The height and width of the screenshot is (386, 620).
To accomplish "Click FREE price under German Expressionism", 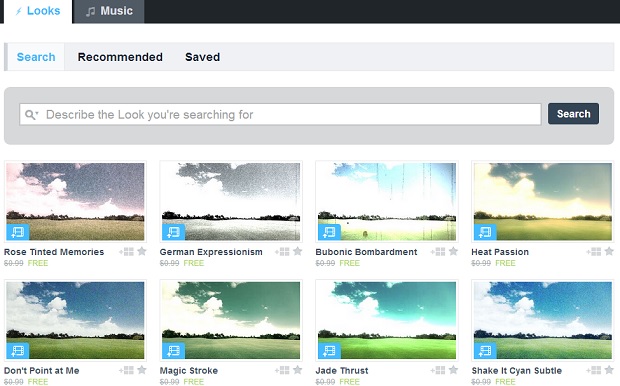I will [x=194, y=263].
